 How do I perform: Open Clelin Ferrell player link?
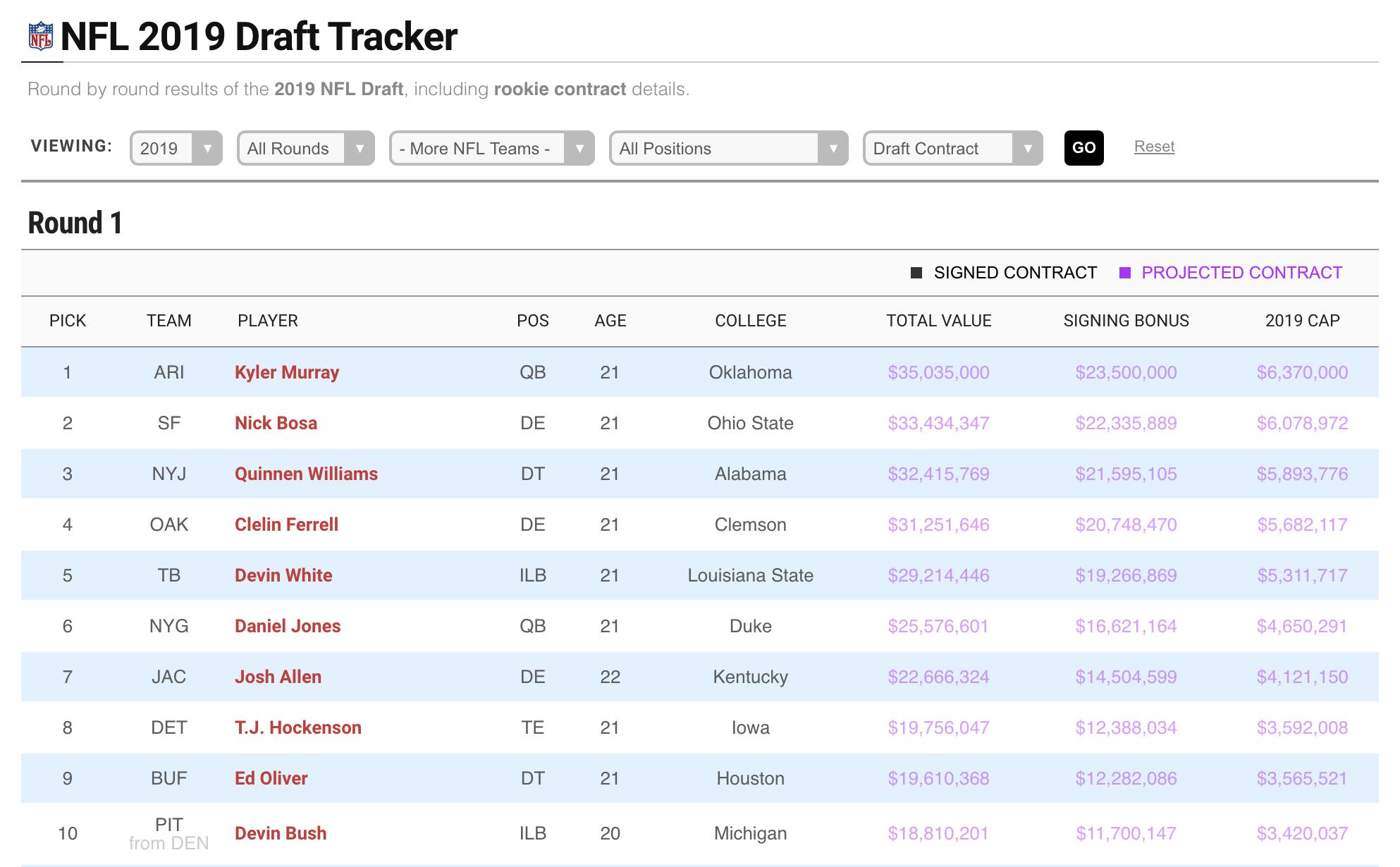point(287,524)
